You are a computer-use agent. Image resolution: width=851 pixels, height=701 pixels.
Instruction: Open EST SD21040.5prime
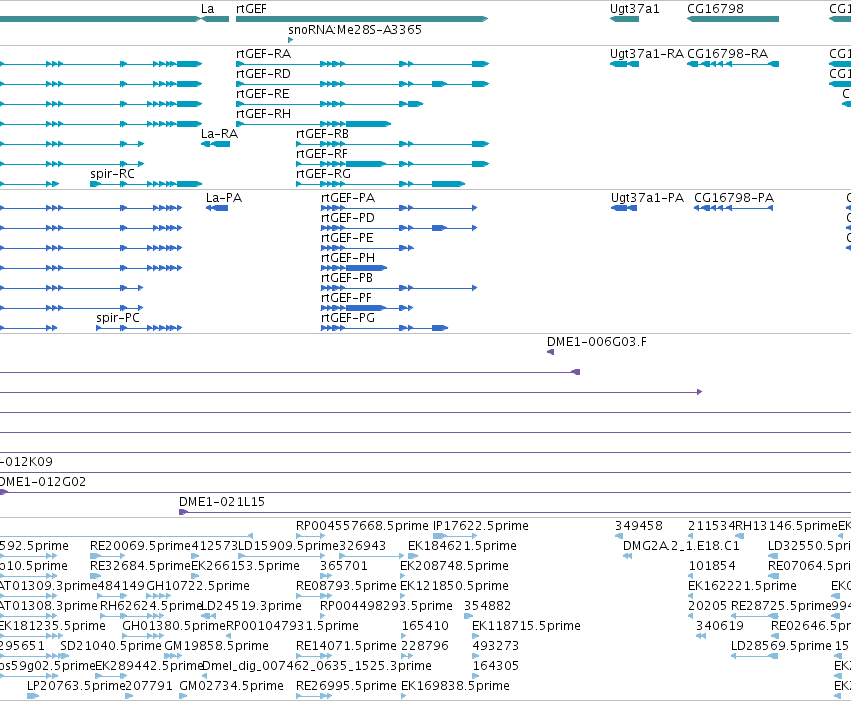(x=111, y=647)
